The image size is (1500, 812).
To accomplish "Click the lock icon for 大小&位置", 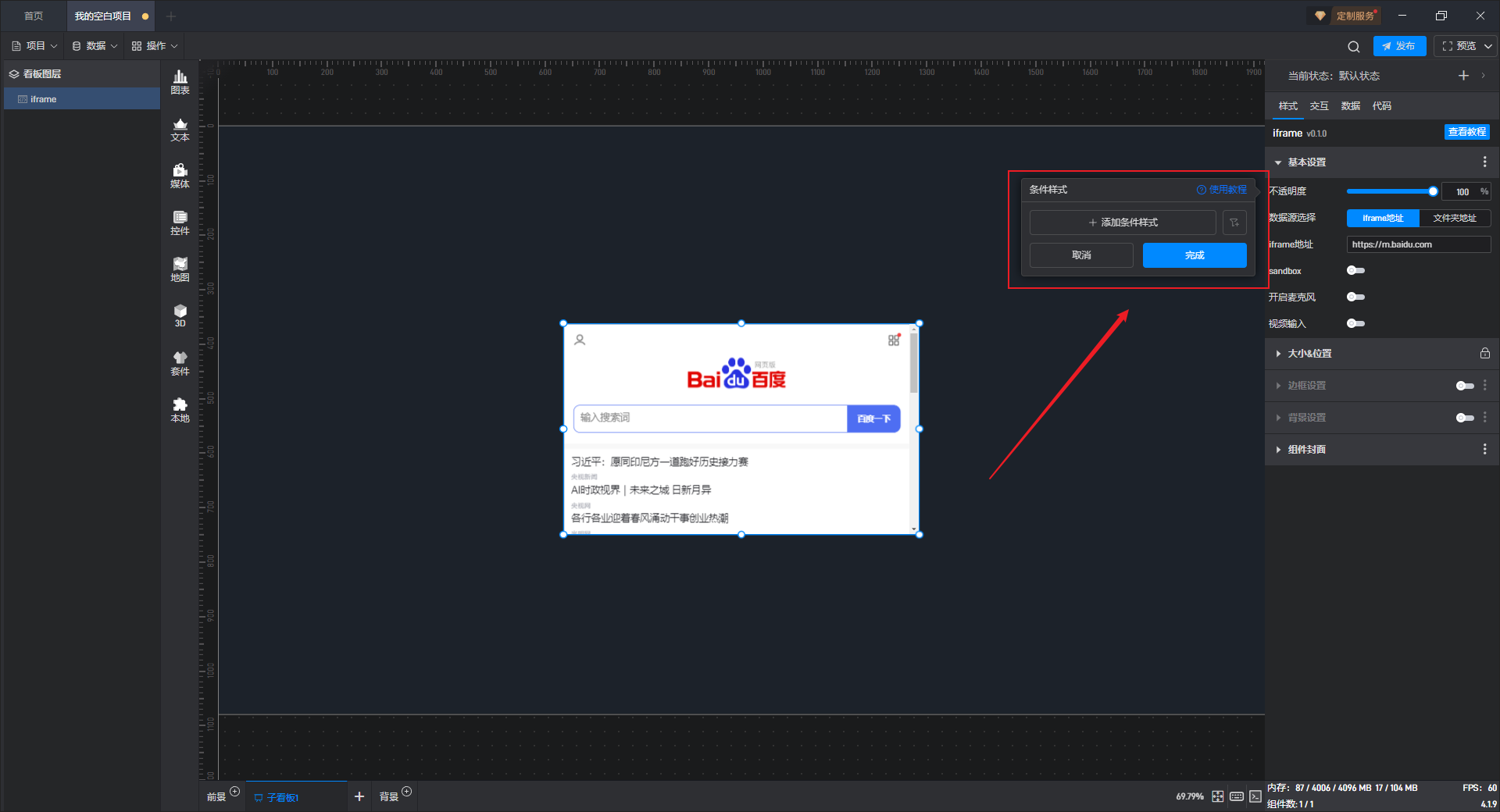I will (x=1484, y=353).
